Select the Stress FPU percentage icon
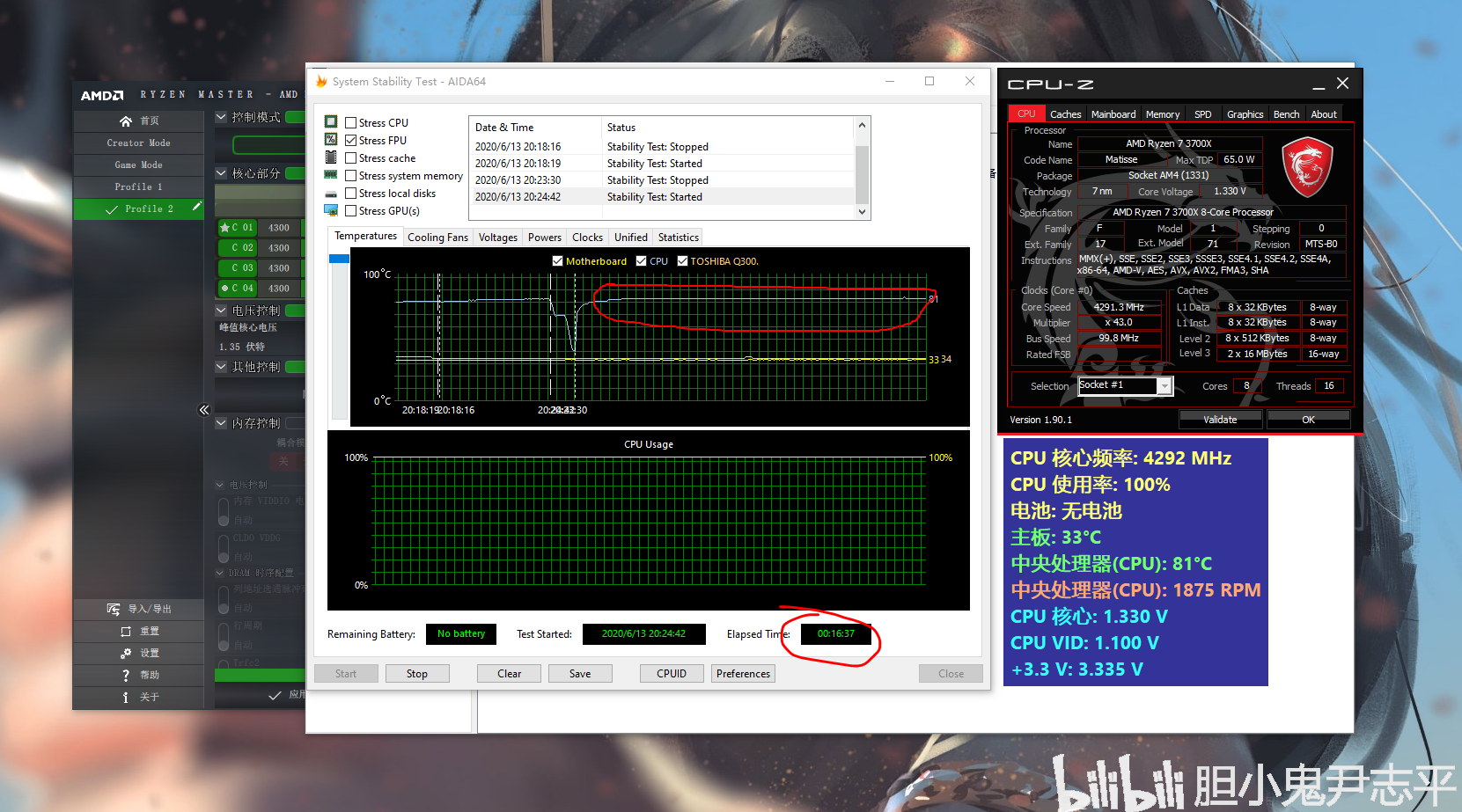This screenshot has width=1462, height=812. (331, 139)
